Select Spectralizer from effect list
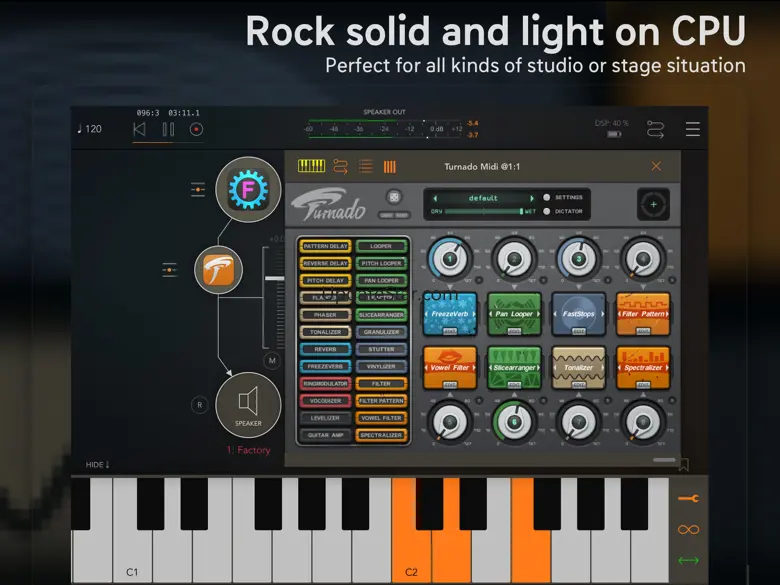 click(381, 435)
